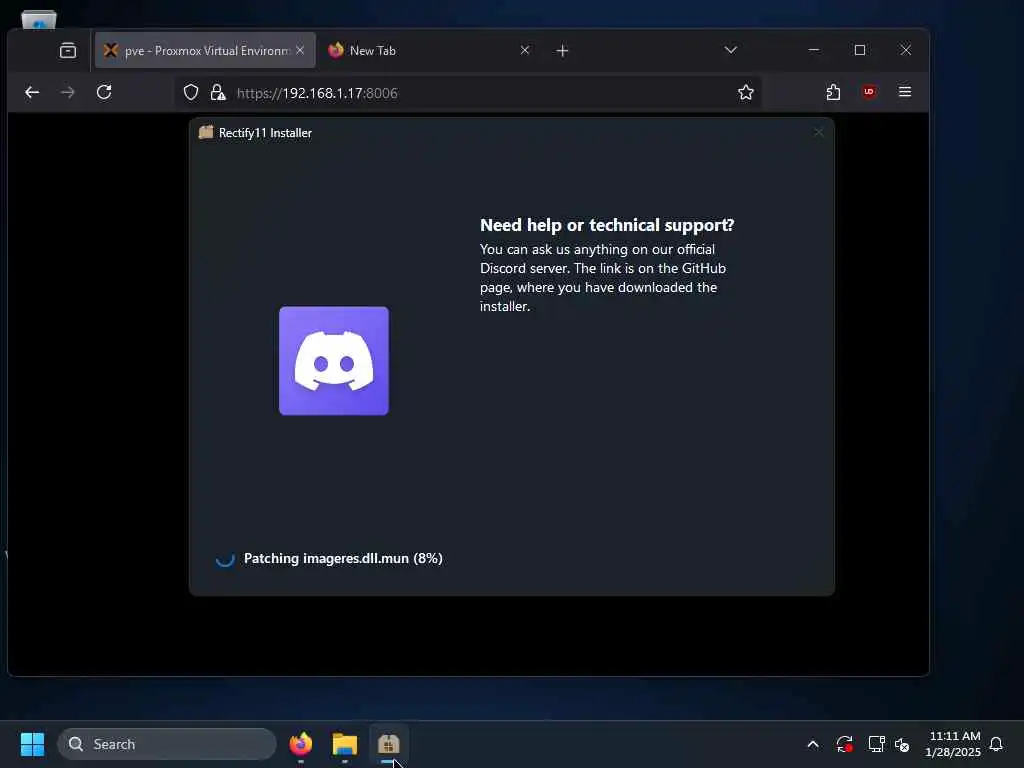Switch to the pve Proxmox Virtual Environment tab
Screen dimensions: 1024x768
(205, 50)
